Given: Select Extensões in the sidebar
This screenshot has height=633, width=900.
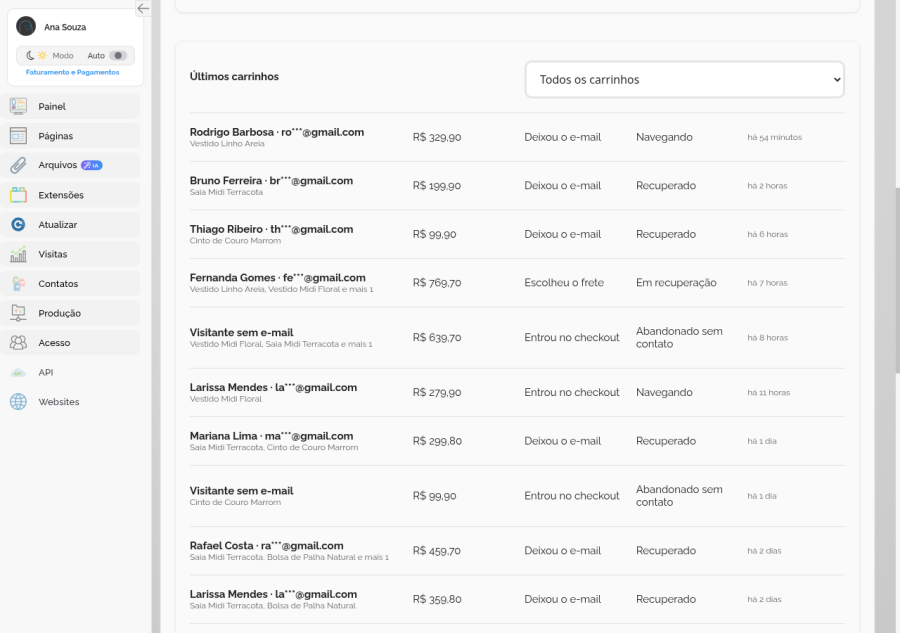Looking at the screenshot, I should (71, 195).
